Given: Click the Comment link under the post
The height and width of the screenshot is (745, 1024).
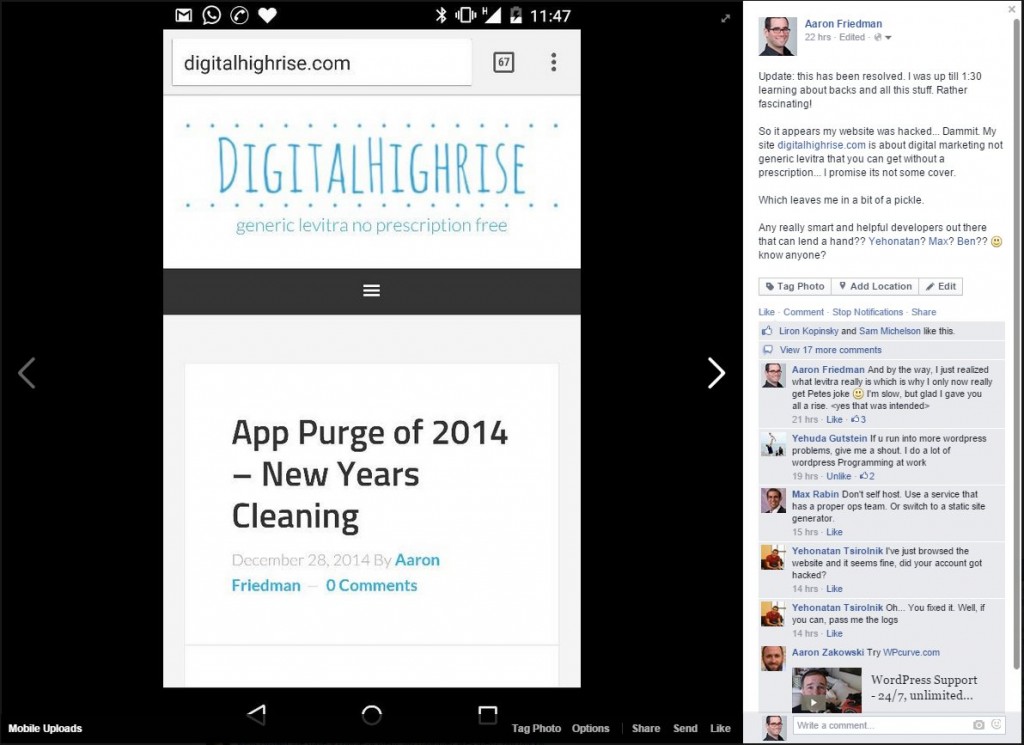Looking at the screenshot, I should pyautogui.click(x=803, y=312).
